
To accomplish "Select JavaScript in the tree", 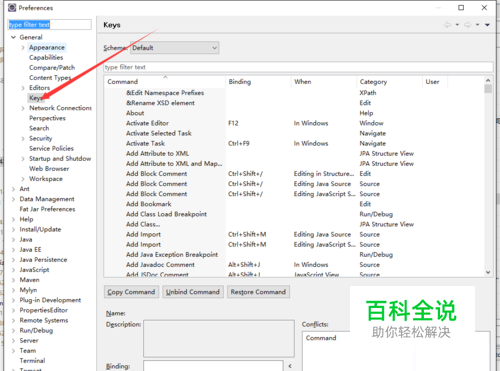I will point(34,270).
